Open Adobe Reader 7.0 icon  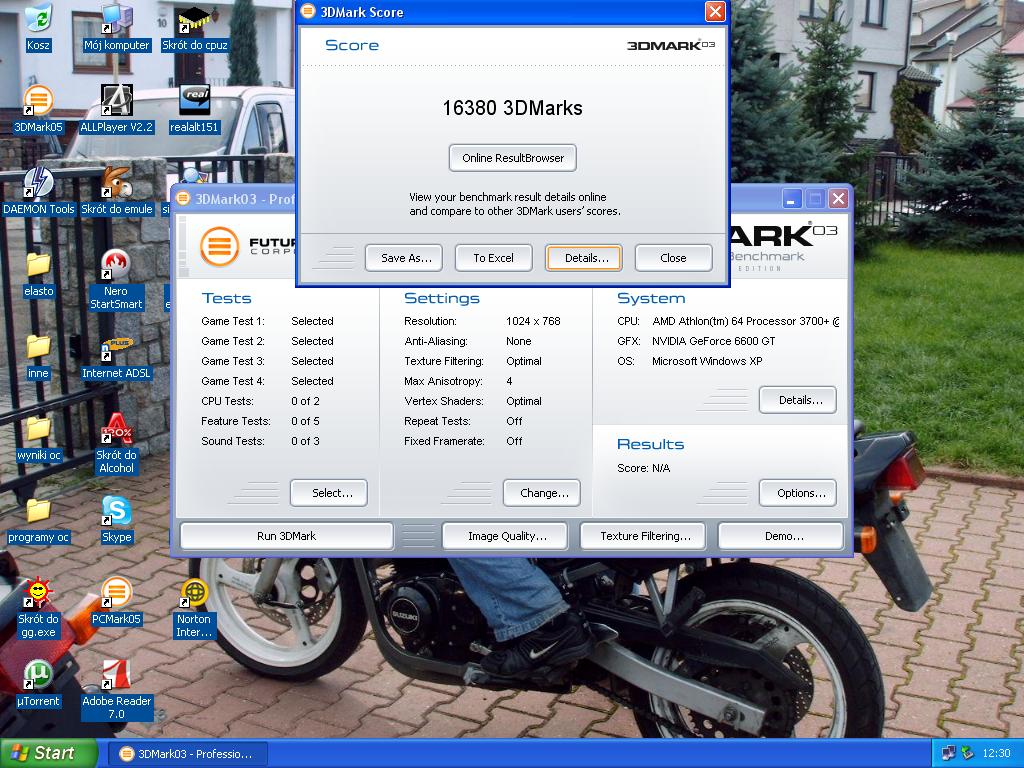(117, 690)
